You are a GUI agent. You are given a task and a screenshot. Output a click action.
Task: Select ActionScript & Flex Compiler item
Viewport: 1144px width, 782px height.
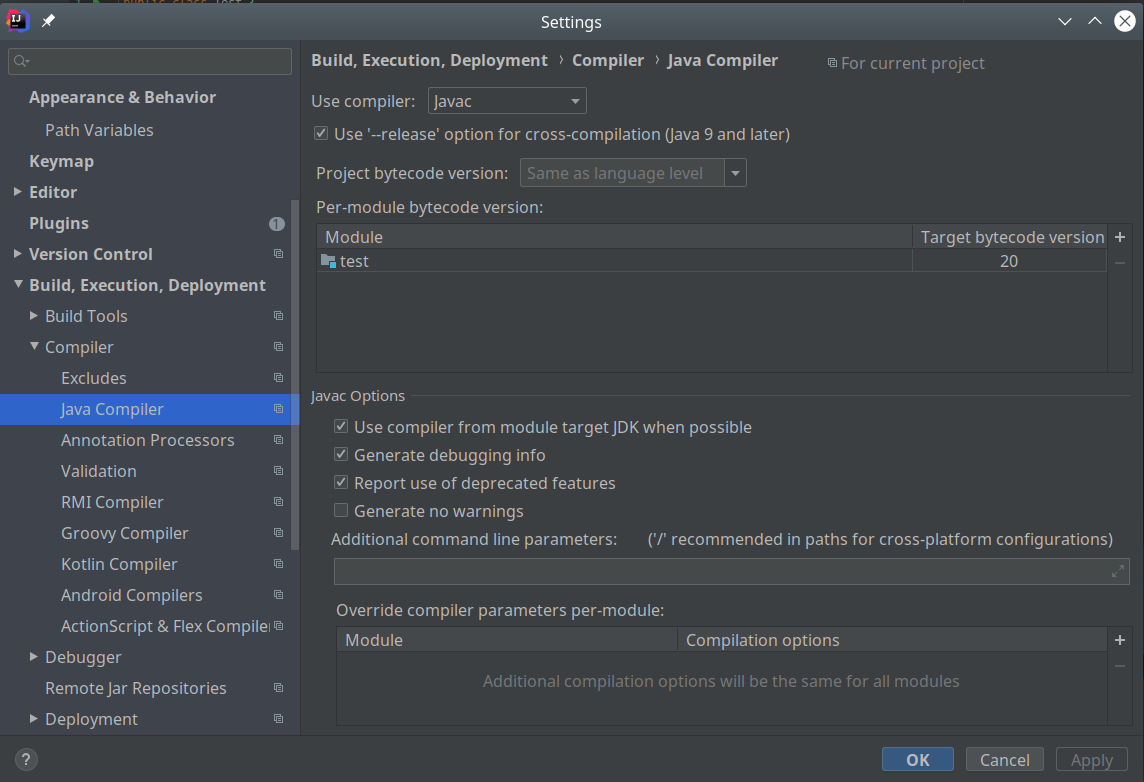[165, 626]
